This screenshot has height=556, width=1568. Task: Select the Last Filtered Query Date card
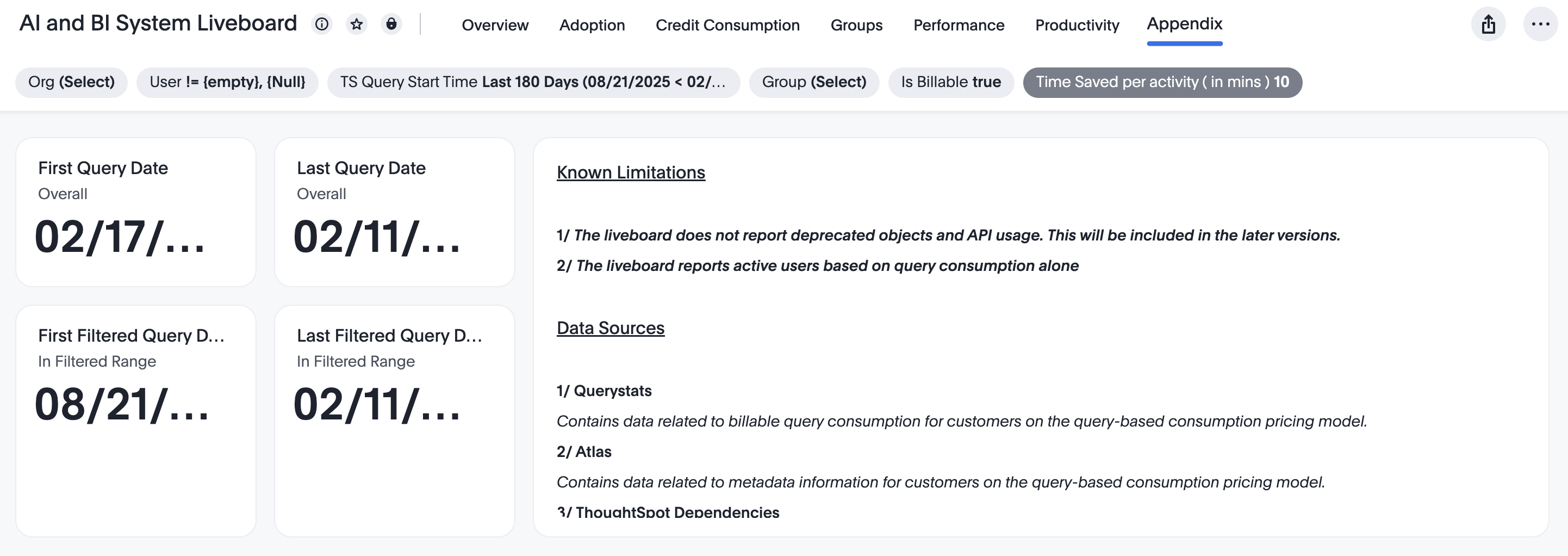[x=394, y=420]
